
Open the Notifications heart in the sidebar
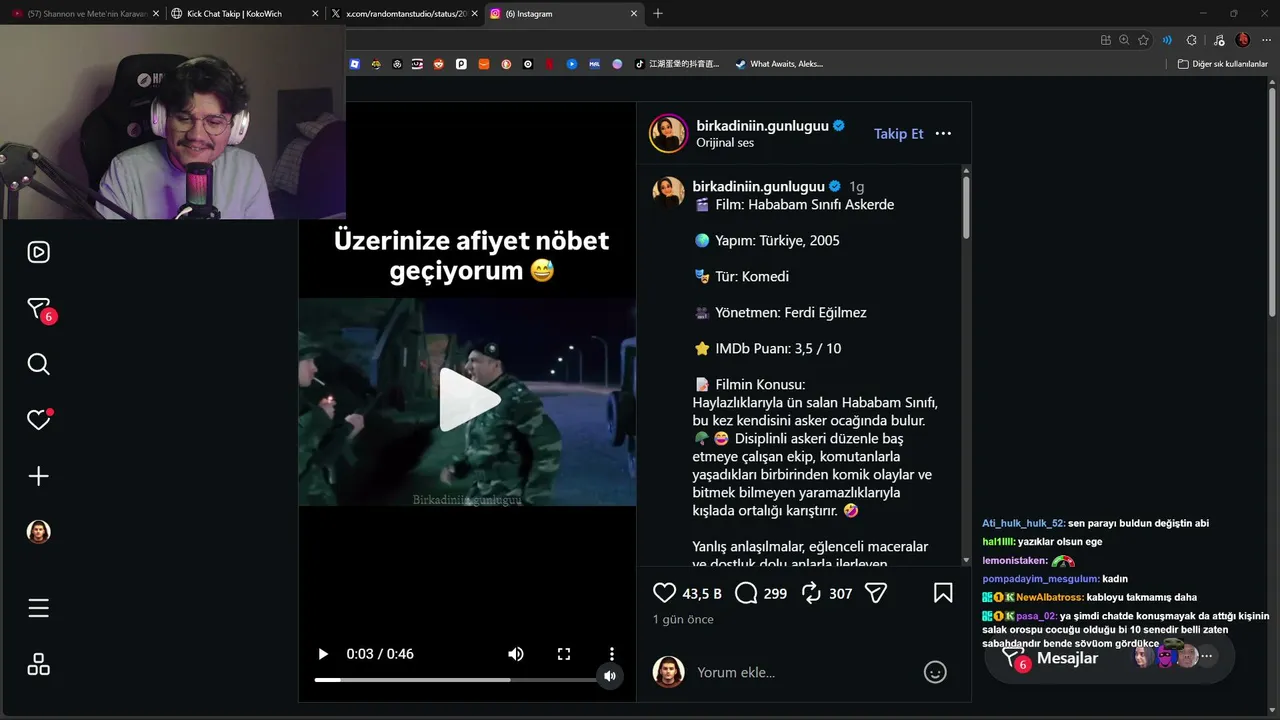(x=38, y=420)
